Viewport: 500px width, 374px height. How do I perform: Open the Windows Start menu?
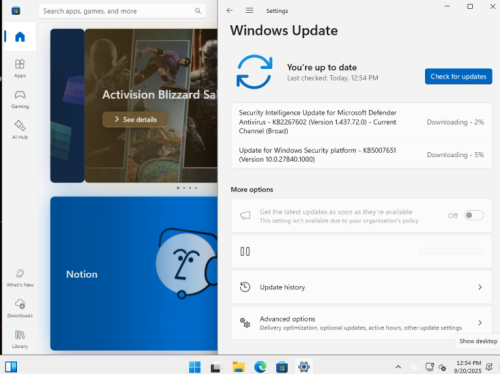pyautogui.click(x=195, y=367)
